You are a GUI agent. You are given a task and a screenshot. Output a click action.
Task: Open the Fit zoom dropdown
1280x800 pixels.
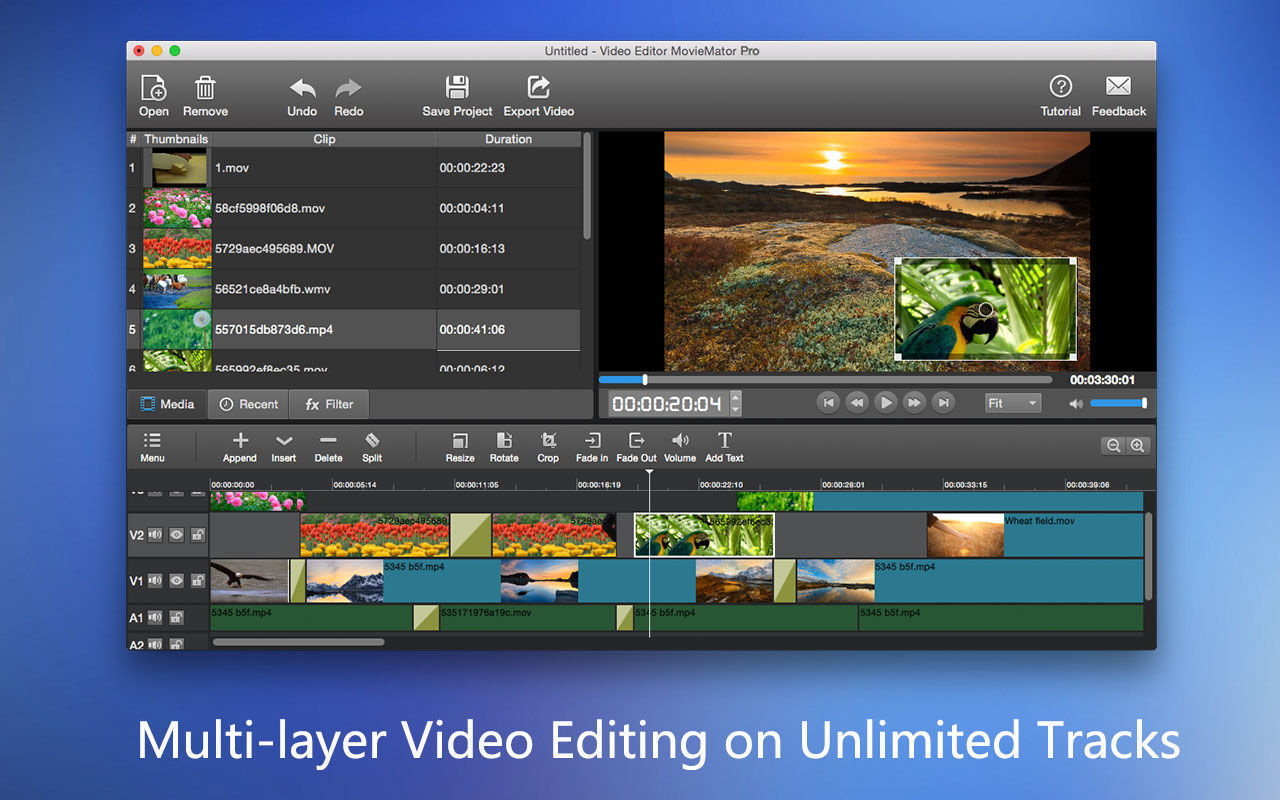1012,402
